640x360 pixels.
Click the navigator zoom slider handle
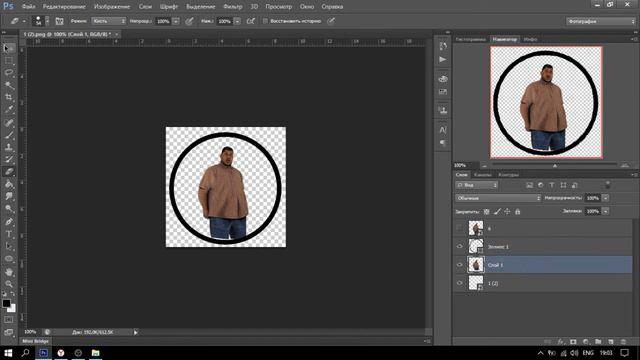point(555,165)
